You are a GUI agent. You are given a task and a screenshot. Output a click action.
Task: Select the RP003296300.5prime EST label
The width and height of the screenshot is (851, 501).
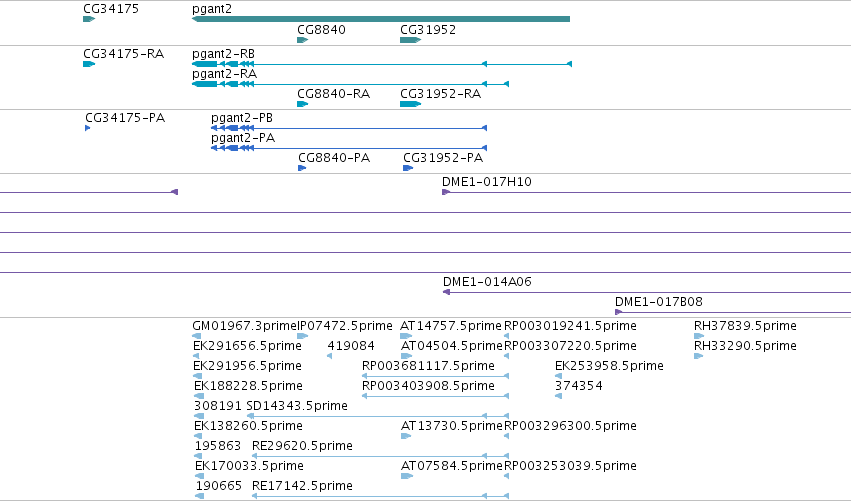(570, 426)
